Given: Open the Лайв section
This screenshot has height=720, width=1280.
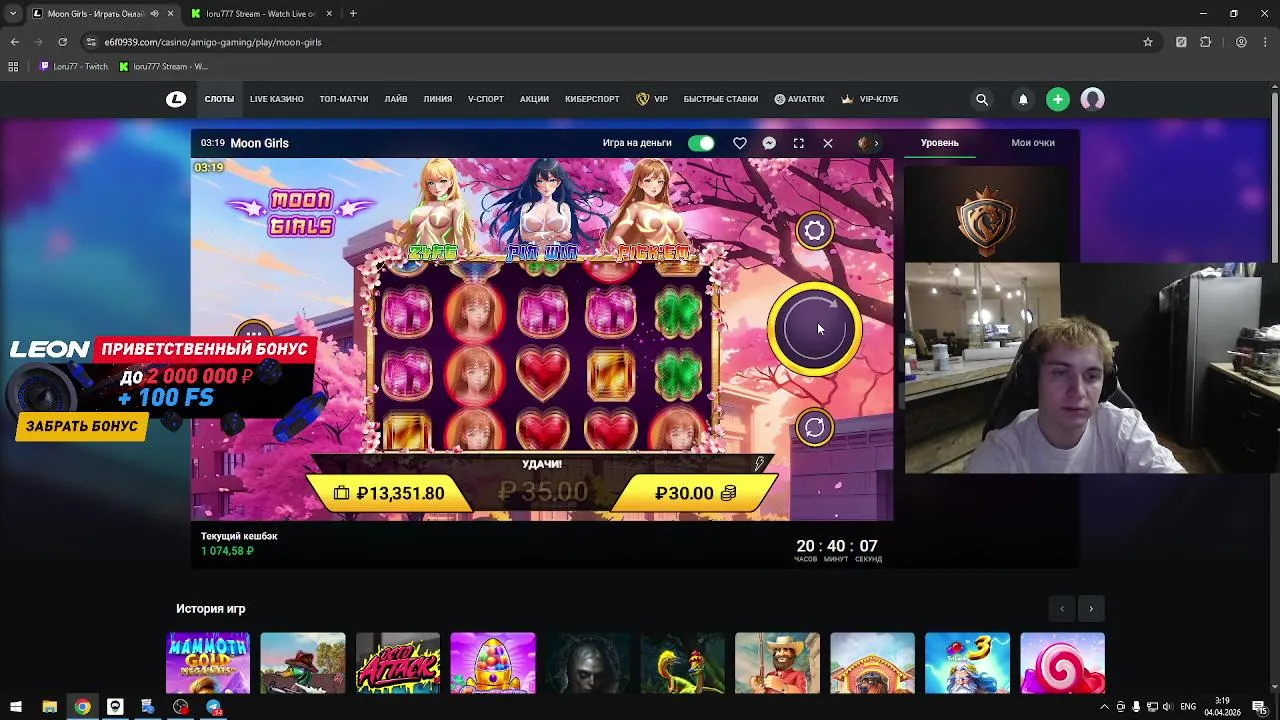Looking at the screenshot, I should pyautogui.click(x=396, y=99).
